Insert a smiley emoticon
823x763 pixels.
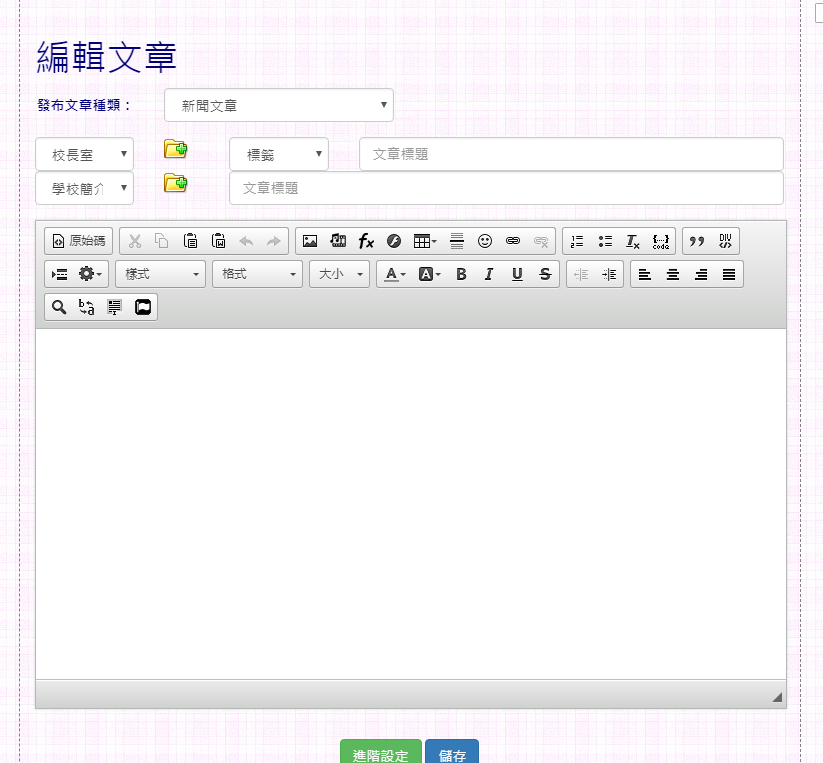pos(485,241)
